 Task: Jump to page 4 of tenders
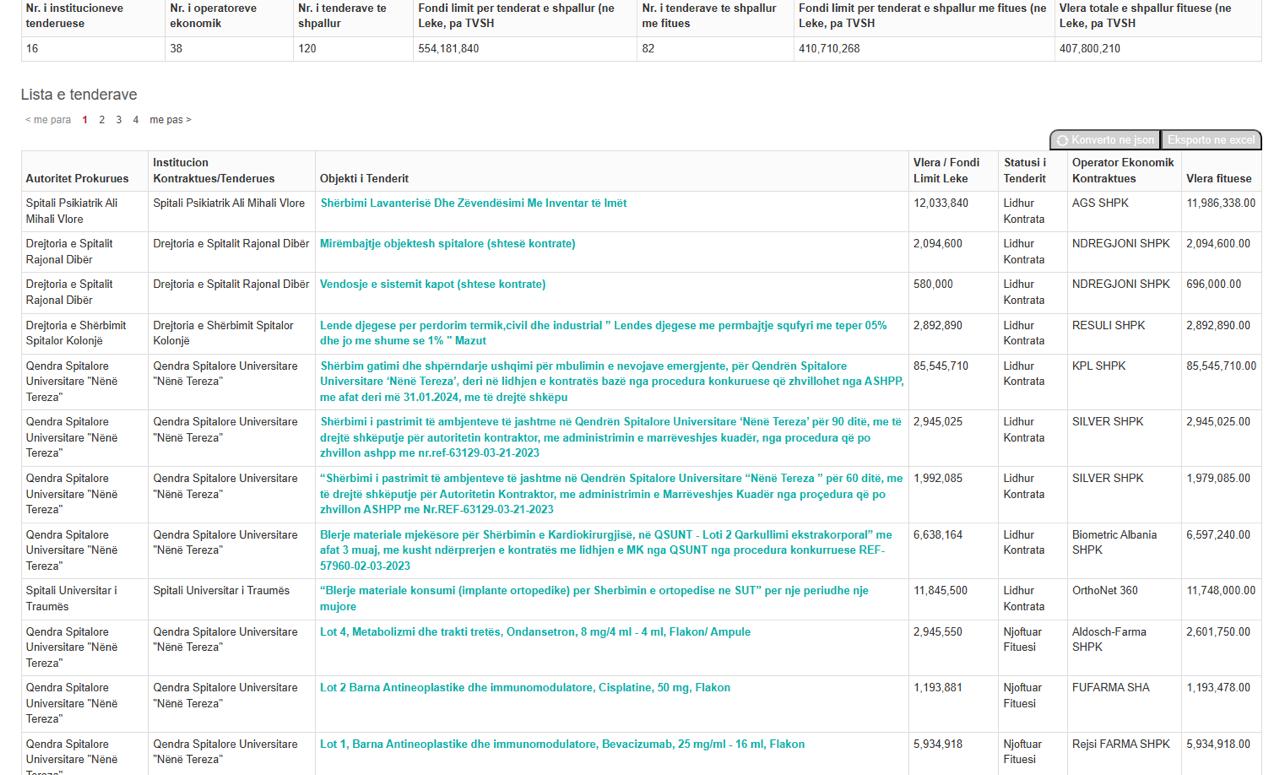135,120
